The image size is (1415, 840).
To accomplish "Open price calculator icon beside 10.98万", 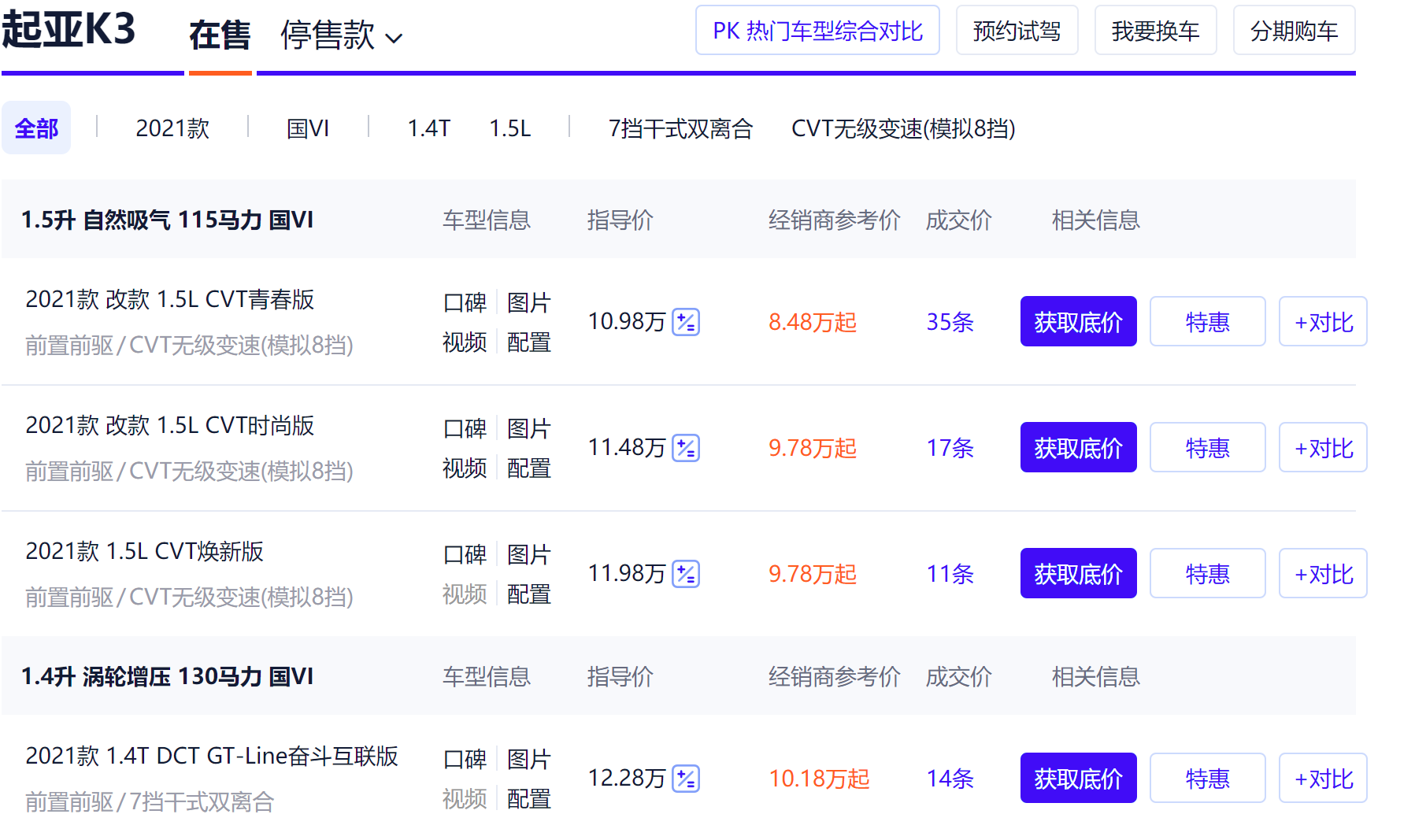I will point(686,322).
